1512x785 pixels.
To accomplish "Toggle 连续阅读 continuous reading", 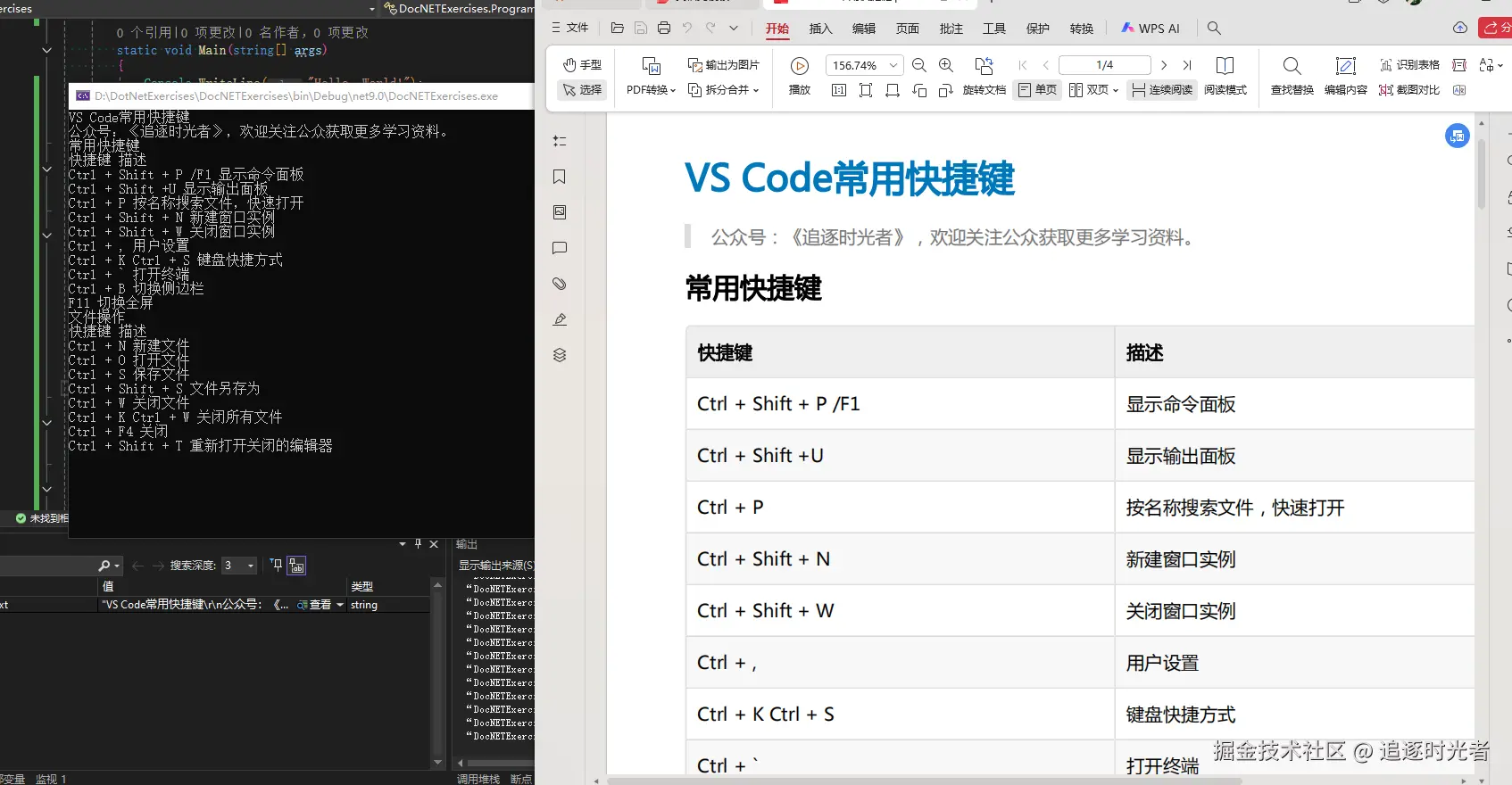I will (1162, 90).
